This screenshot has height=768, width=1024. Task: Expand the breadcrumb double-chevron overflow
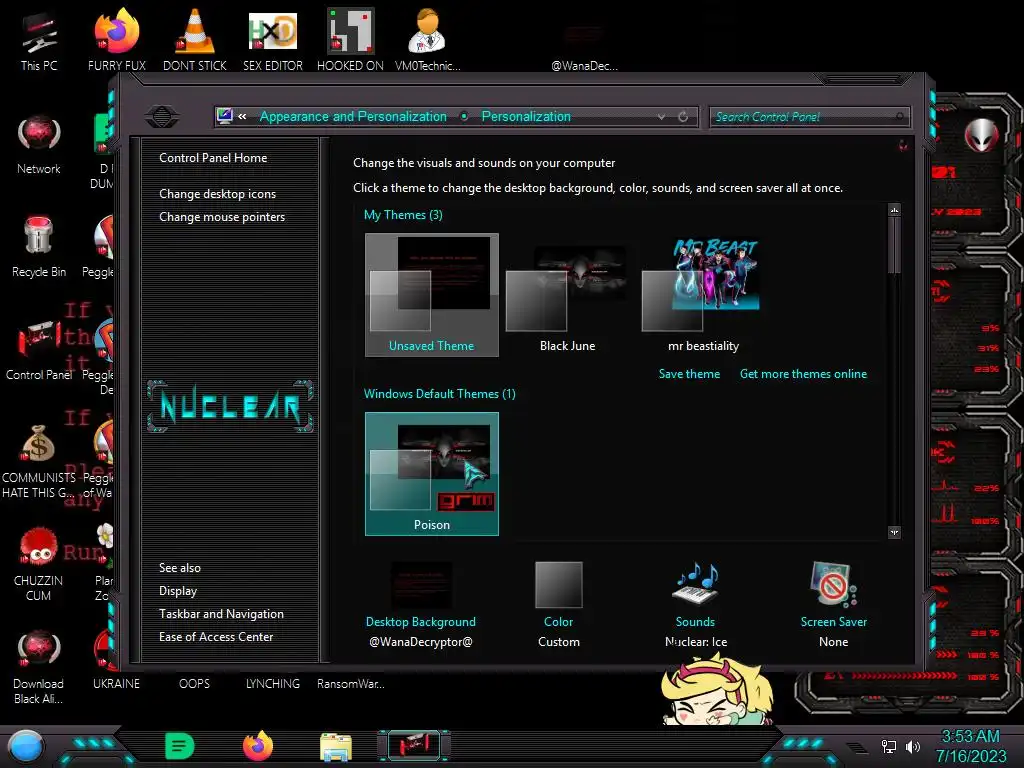pos(242,116)
